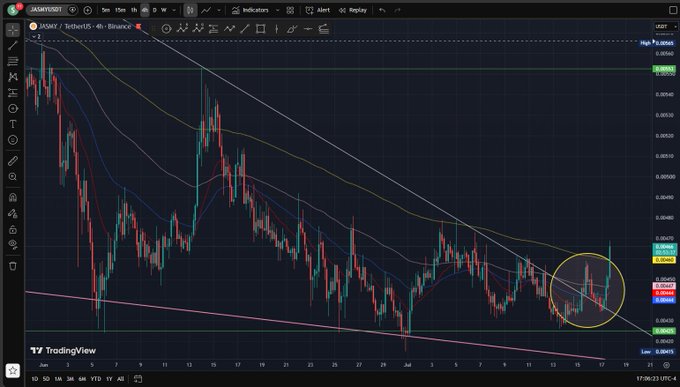Toggle stay in drawing mode
Screen dimensions: 680x387
click(x=13, y=213)
